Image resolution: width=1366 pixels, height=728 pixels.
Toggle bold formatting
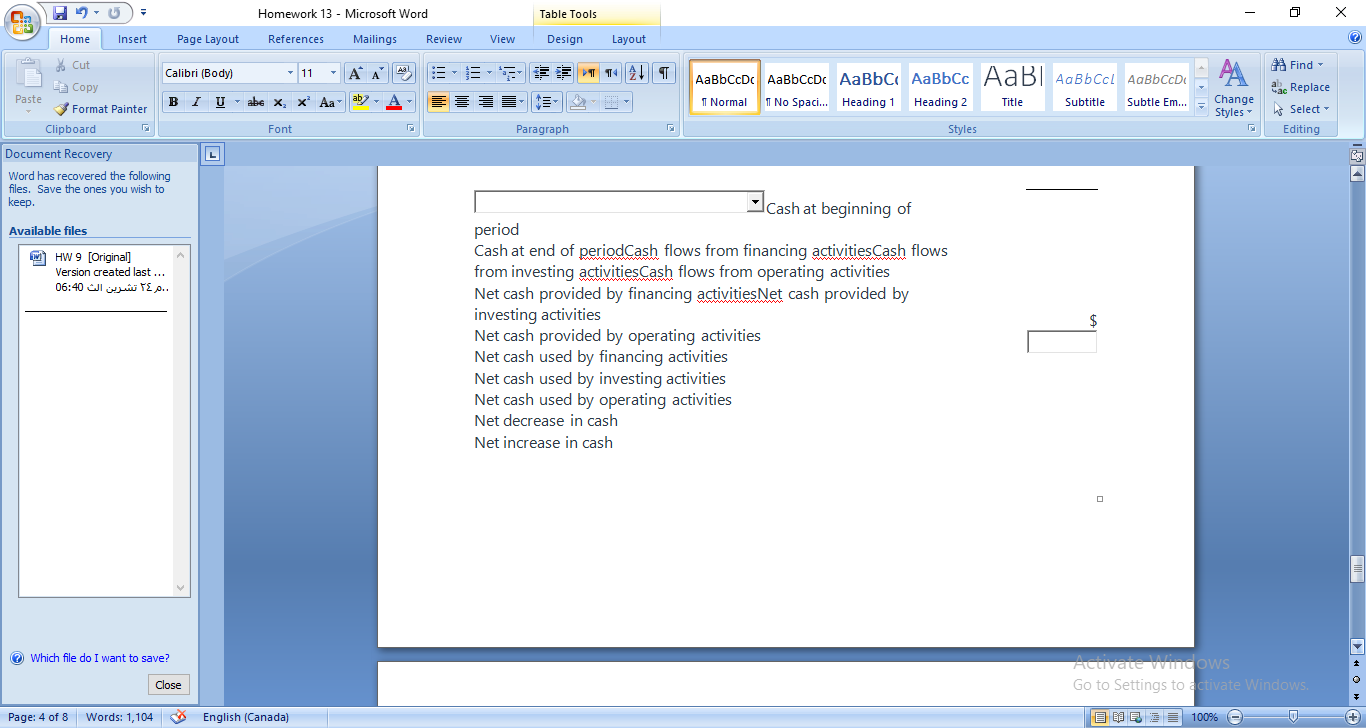[172, 101]
